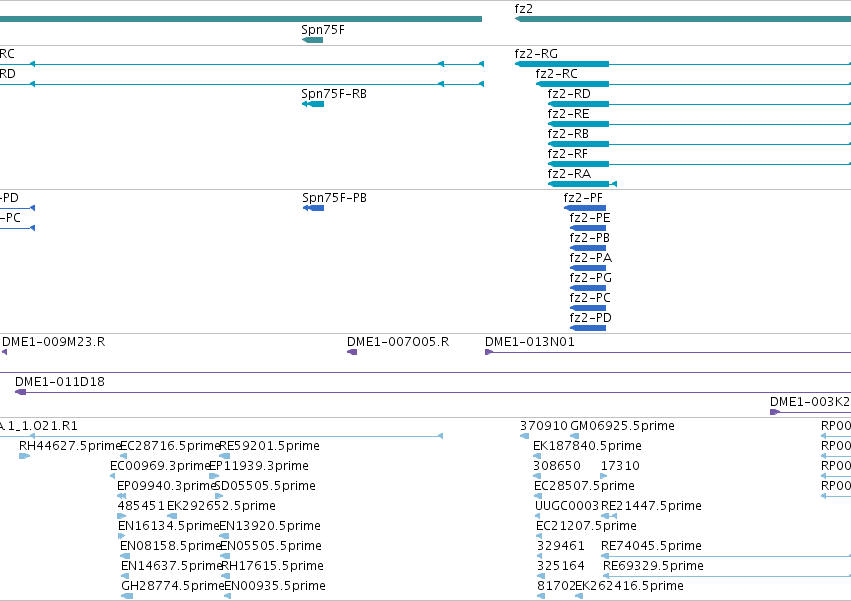The width and height of the screenshot is (851, 601).
Task: Click the DME1-013N01 clone label
Action: pos(530,342)
